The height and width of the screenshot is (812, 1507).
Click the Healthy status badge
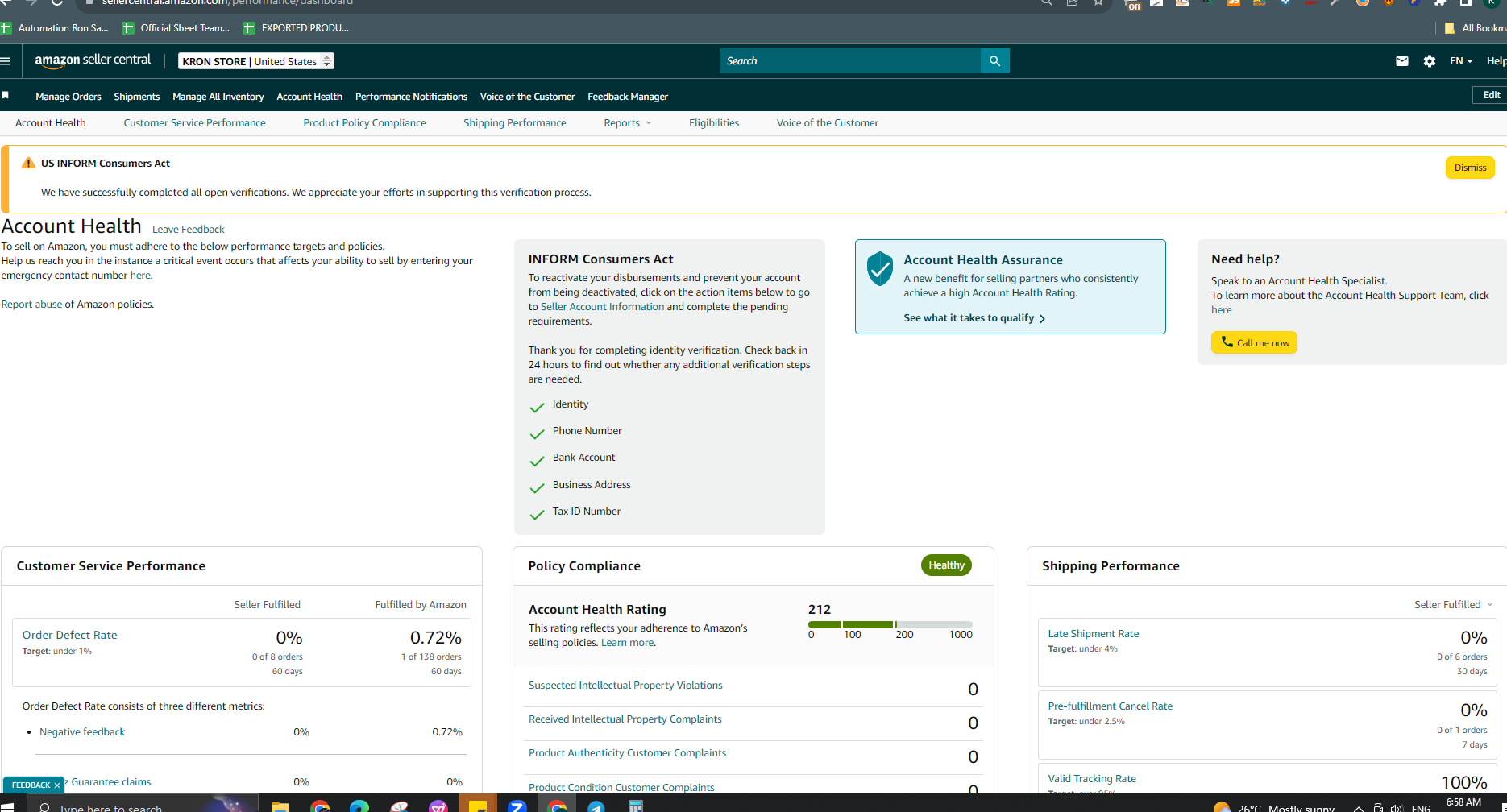tap(946, 565)
